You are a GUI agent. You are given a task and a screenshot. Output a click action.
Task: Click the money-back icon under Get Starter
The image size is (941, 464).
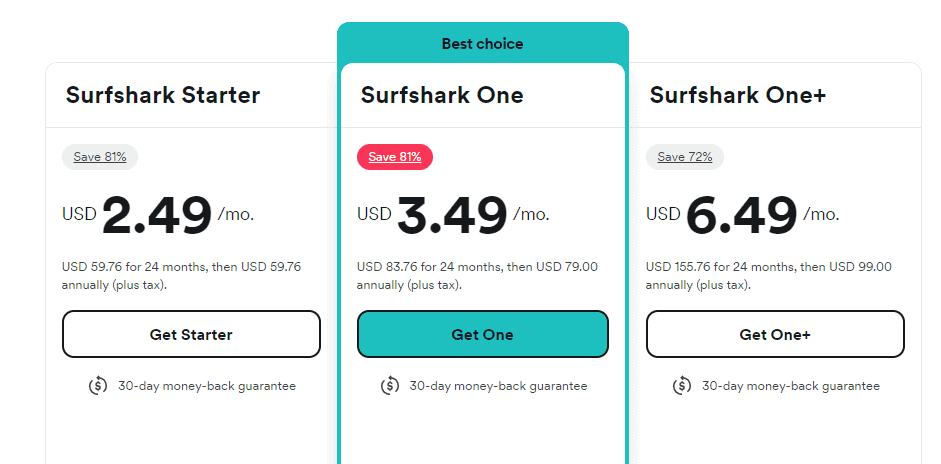(x=98, y=386)
